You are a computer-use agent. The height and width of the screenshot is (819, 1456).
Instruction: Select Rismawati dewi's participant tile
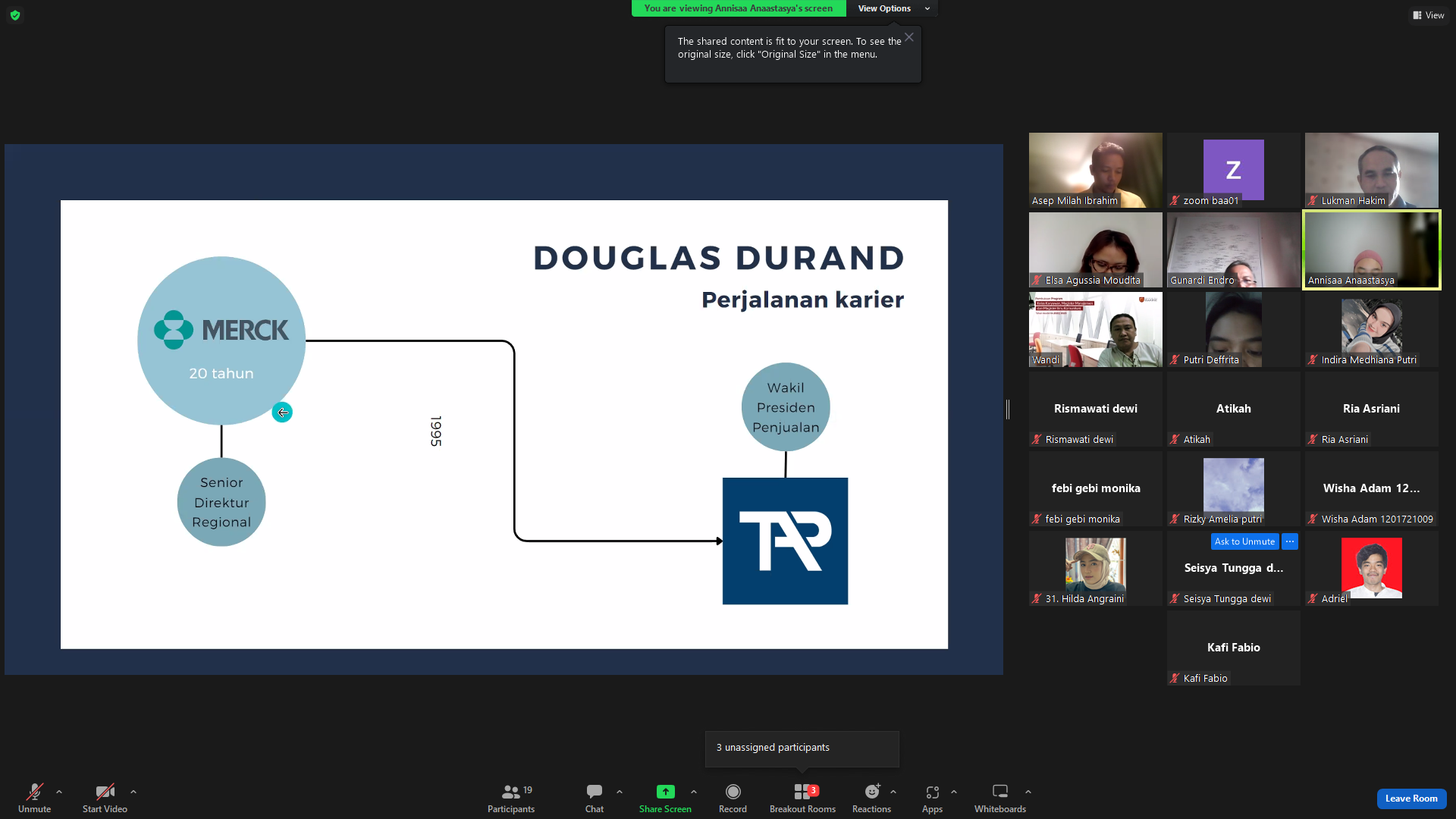[x=1095, y=409]
